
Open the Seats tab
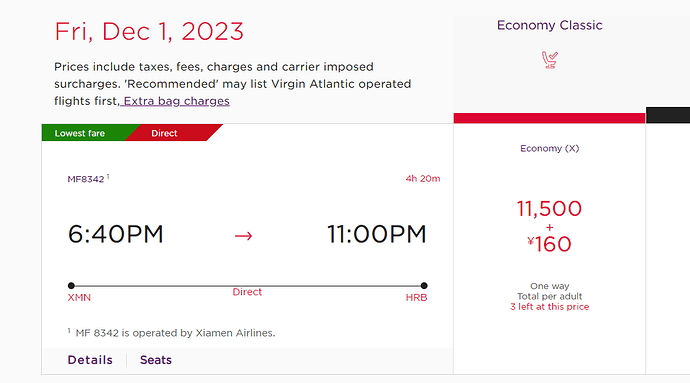[156, 360]
